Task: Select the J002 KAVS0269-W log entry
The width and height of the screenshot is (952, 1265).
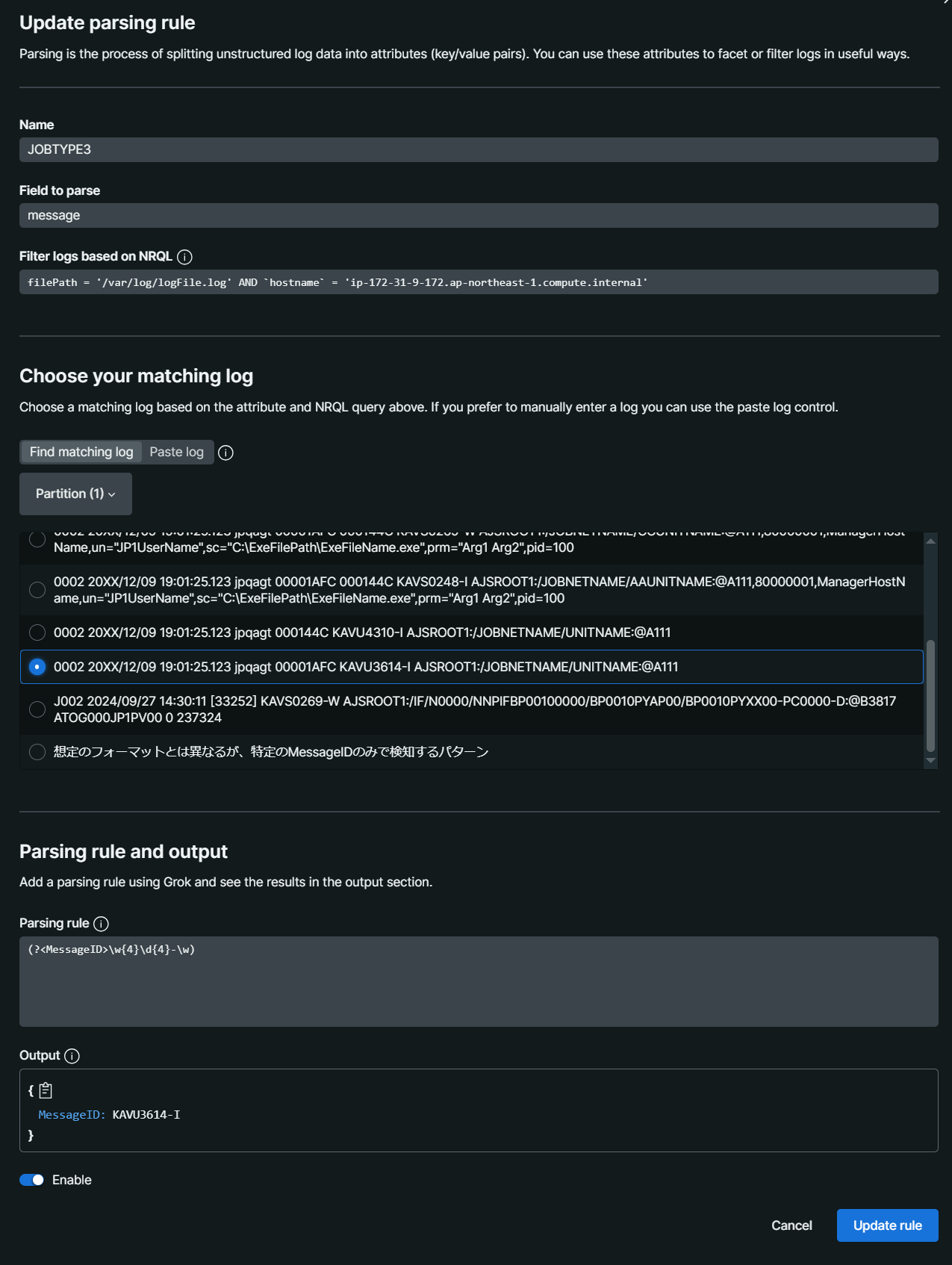Action: click(x=37, y=709)
